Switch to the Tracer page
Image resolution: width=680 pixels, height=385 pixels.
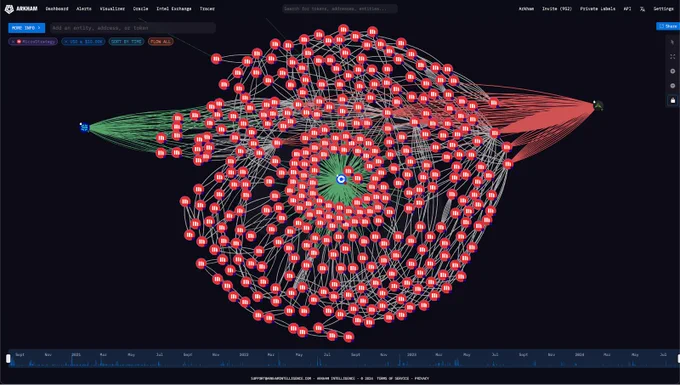207,9
